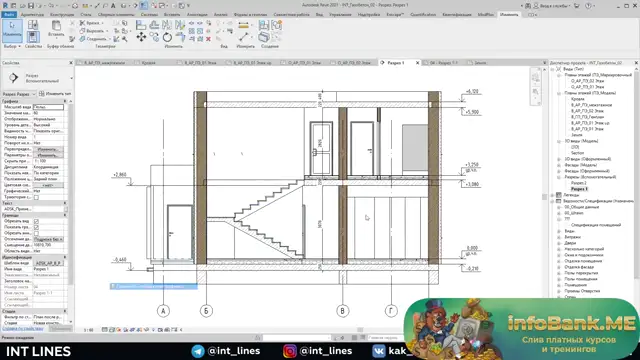Select Разрез 1 in the project browser
This screenshot has height=360, width=640.
pos(579,189)
